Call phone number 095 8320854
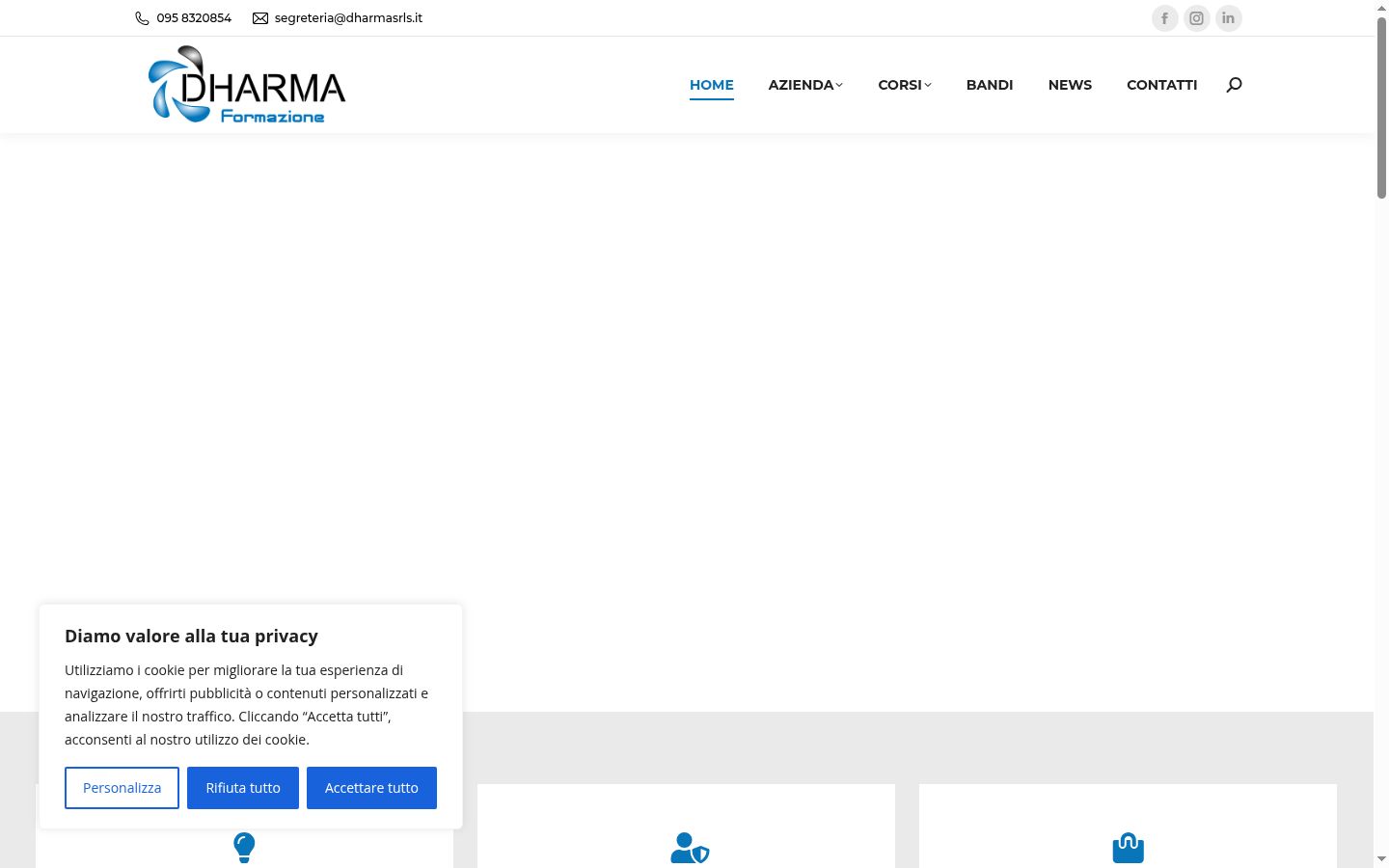 [194, 18]
